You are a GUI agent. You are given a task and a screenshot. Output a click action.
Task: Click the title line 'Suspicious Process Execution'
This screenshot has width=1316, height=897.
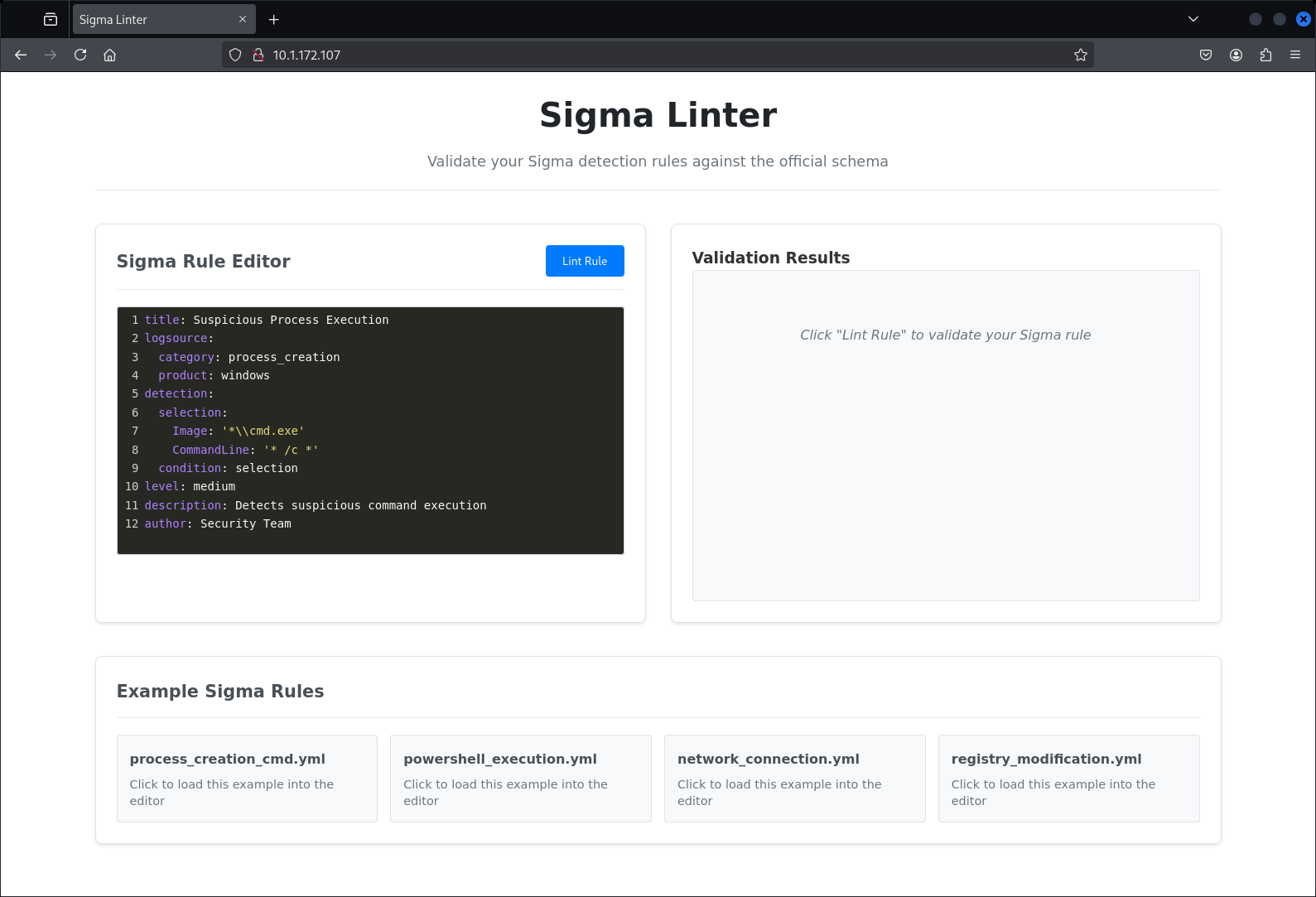[x=267, y=320]
